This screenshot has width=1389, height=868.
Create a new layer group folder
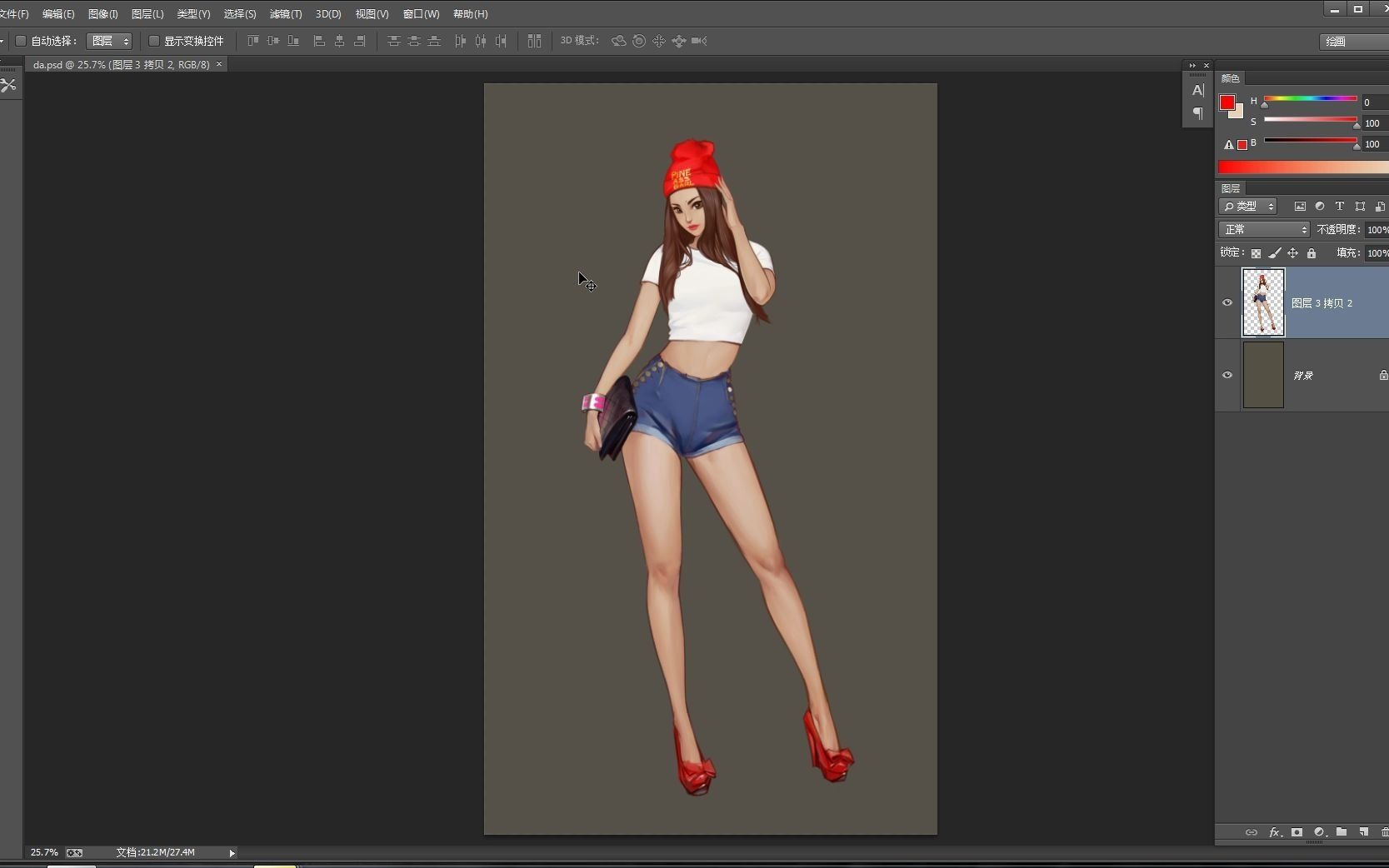tap(1342, 832)
